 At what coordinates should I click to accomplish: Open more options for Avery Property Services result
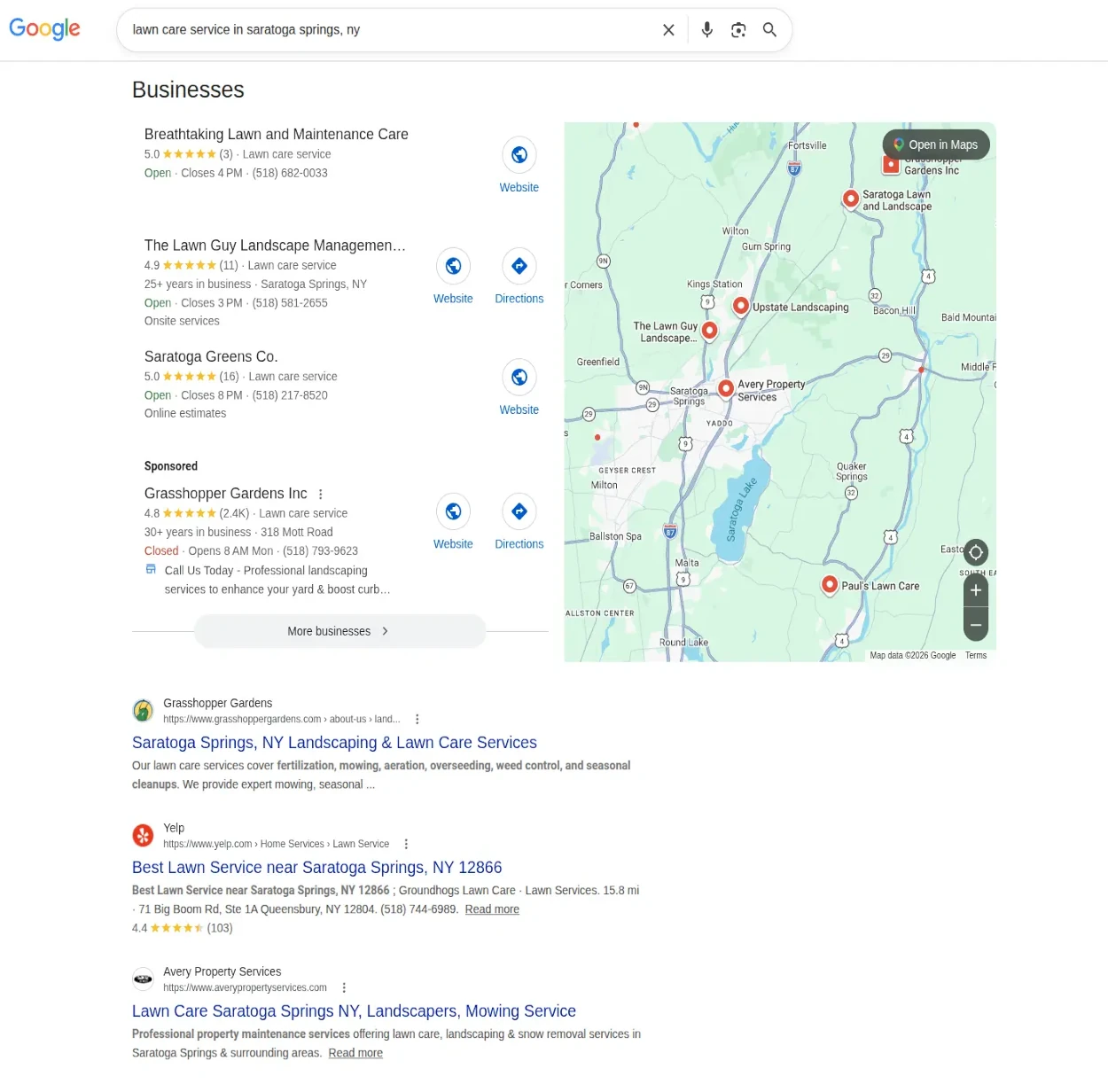point(344,988)
